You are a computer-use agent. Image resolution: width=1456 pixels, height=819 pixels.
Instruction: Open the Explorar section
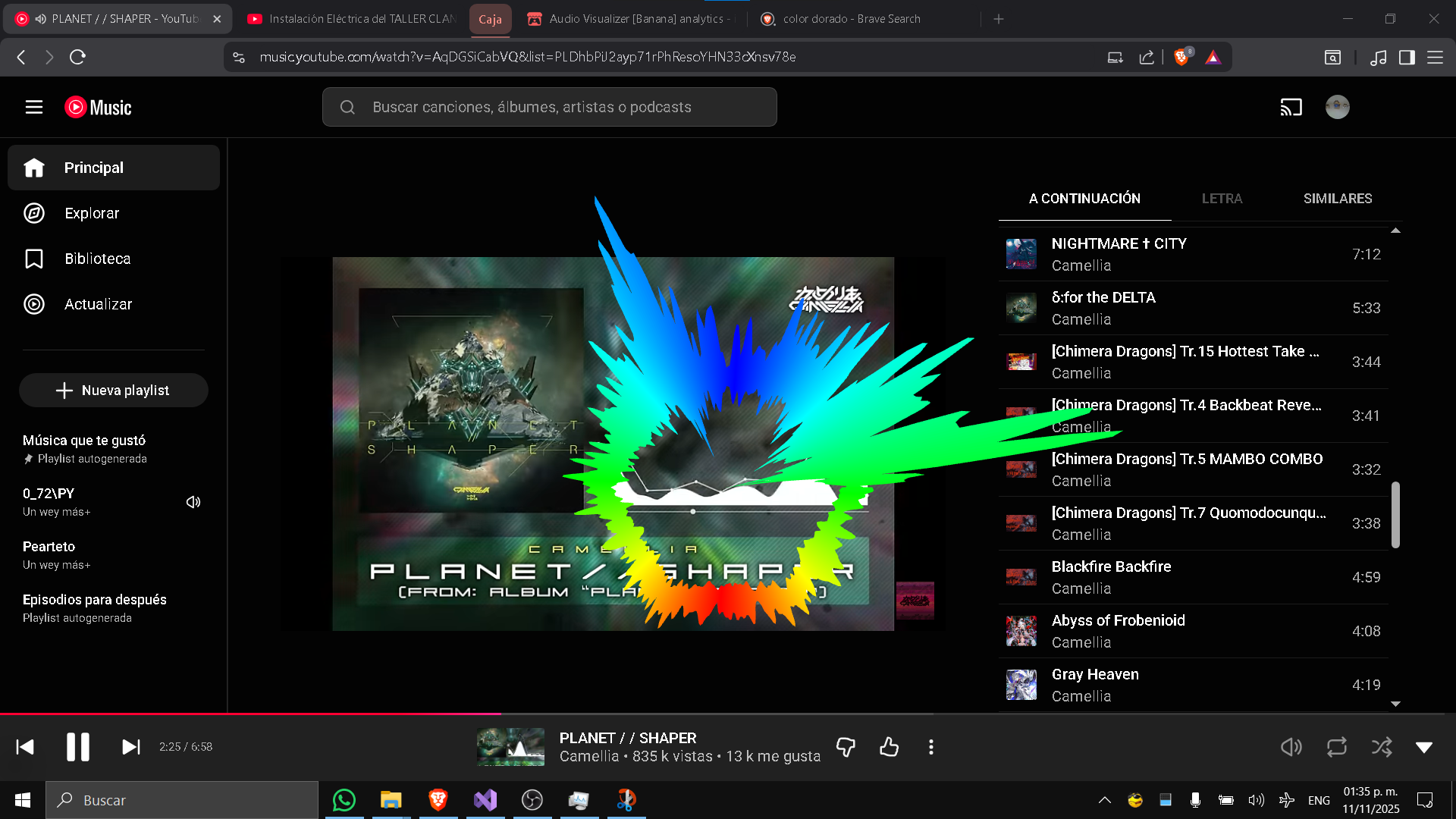pyautogui.click(x=91, y=213)
